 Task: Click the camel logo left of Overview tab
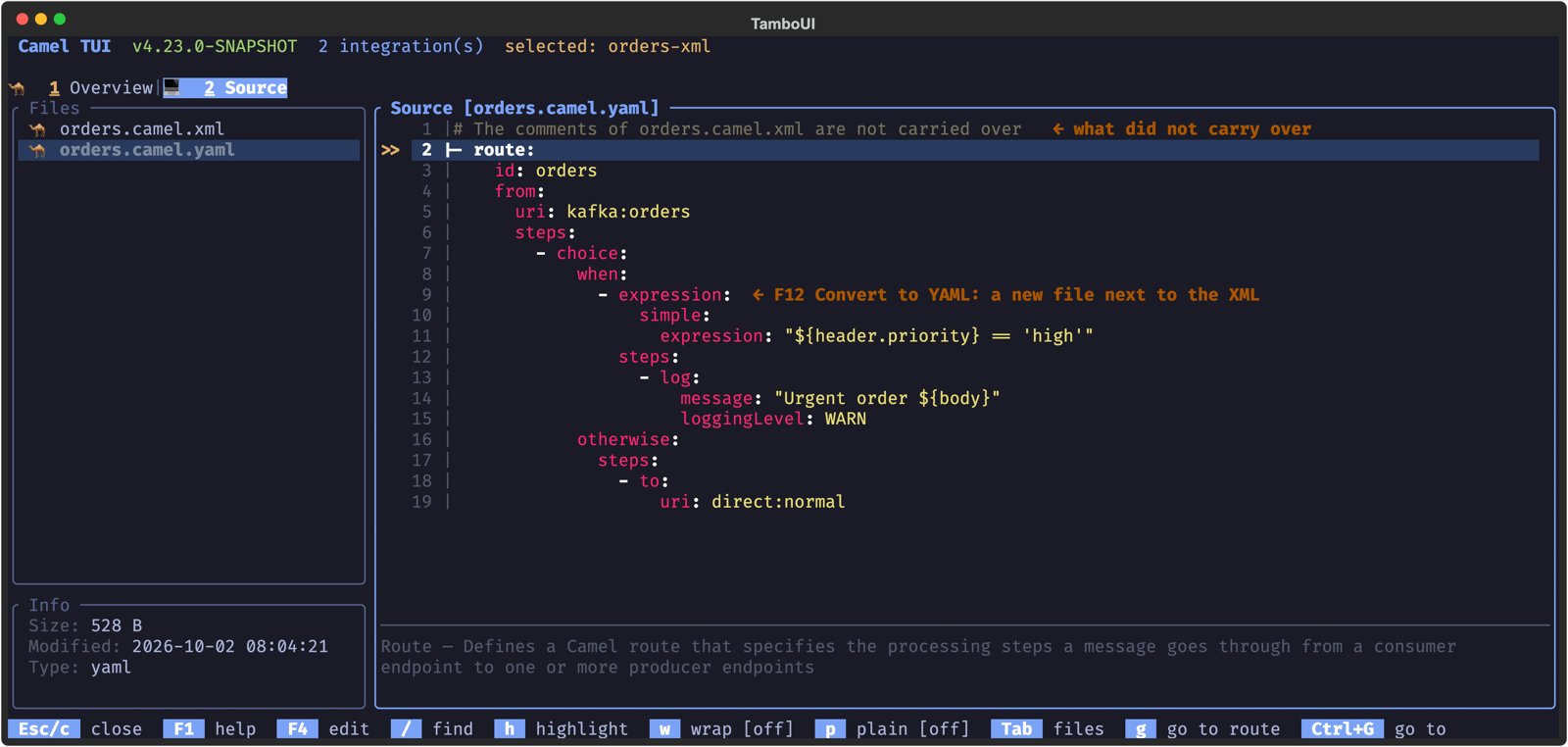coord(18,88)
